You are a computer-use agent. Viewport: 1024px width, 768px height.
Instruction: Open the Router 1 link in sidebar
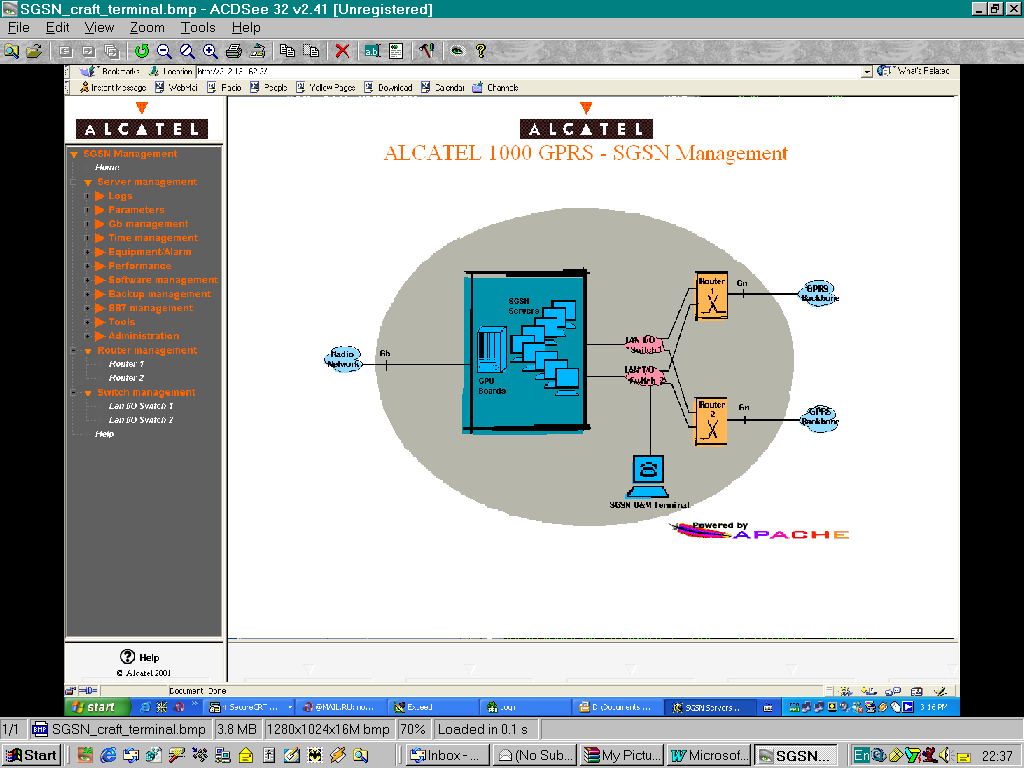[126, 364]
